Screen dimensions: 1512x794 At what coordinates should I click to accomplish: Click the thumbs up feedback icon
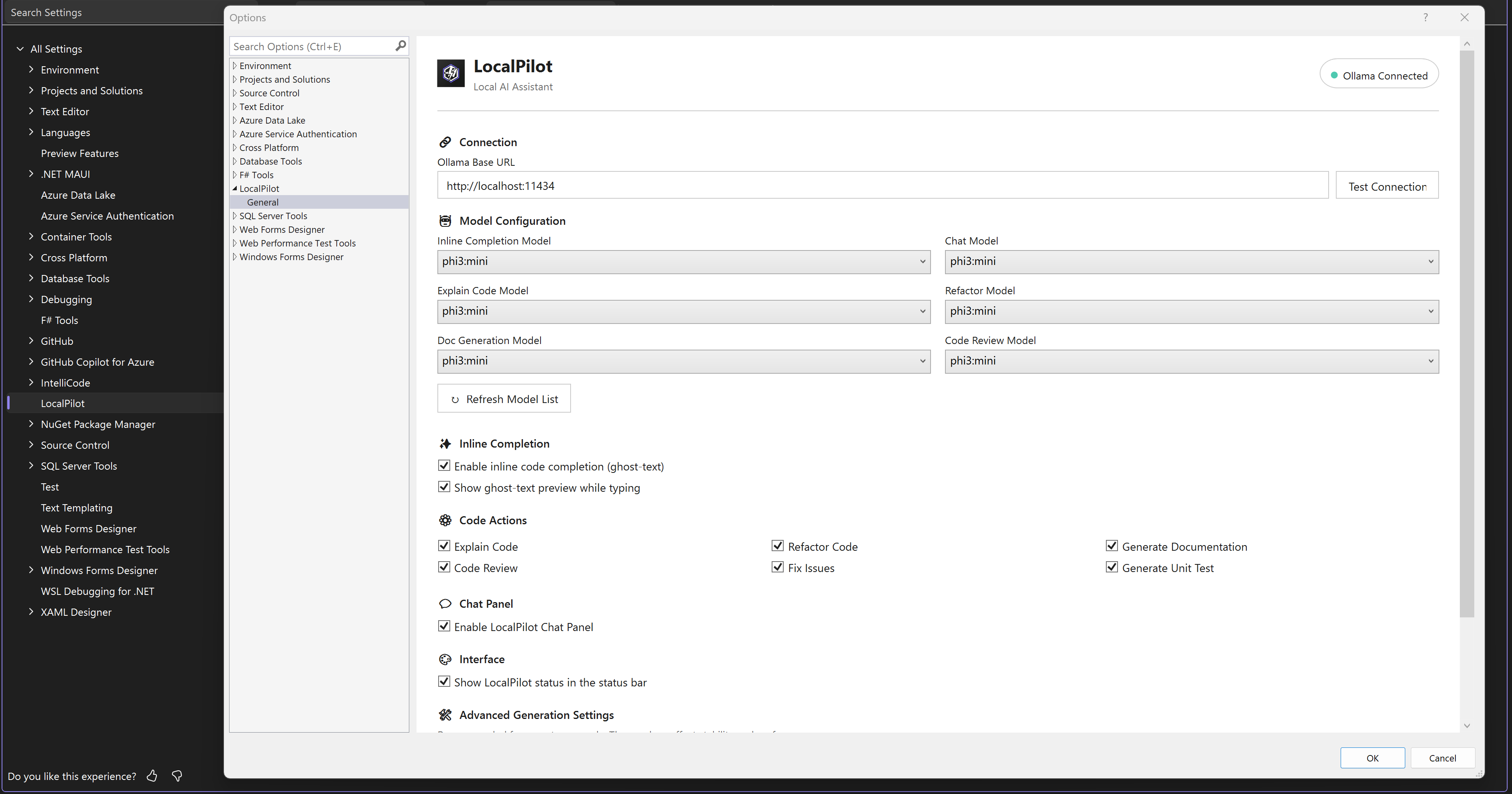point(152,776)
